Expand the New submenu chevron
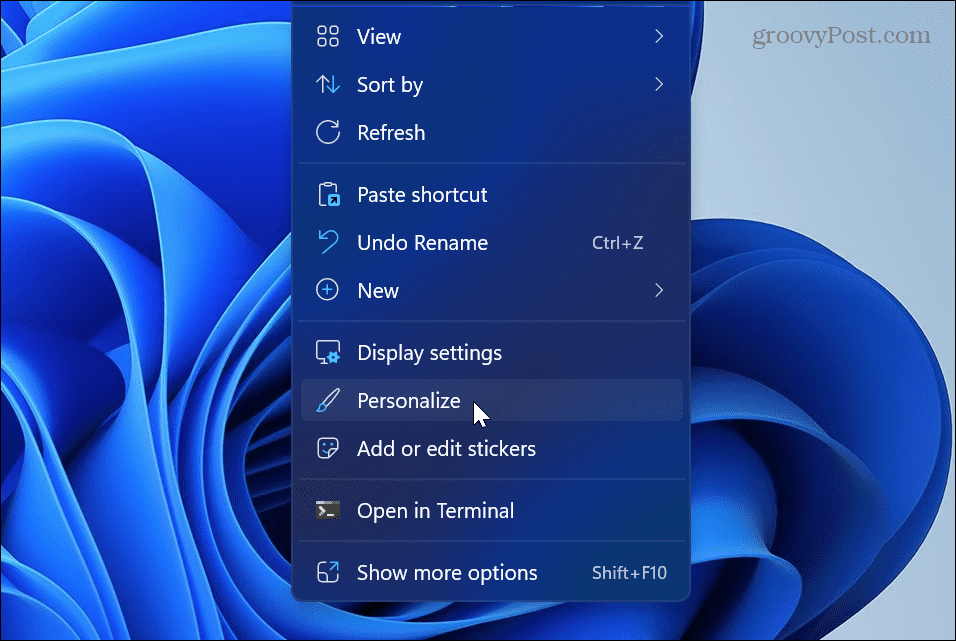Viewport: 956px width, 641px height. [659, 290]
